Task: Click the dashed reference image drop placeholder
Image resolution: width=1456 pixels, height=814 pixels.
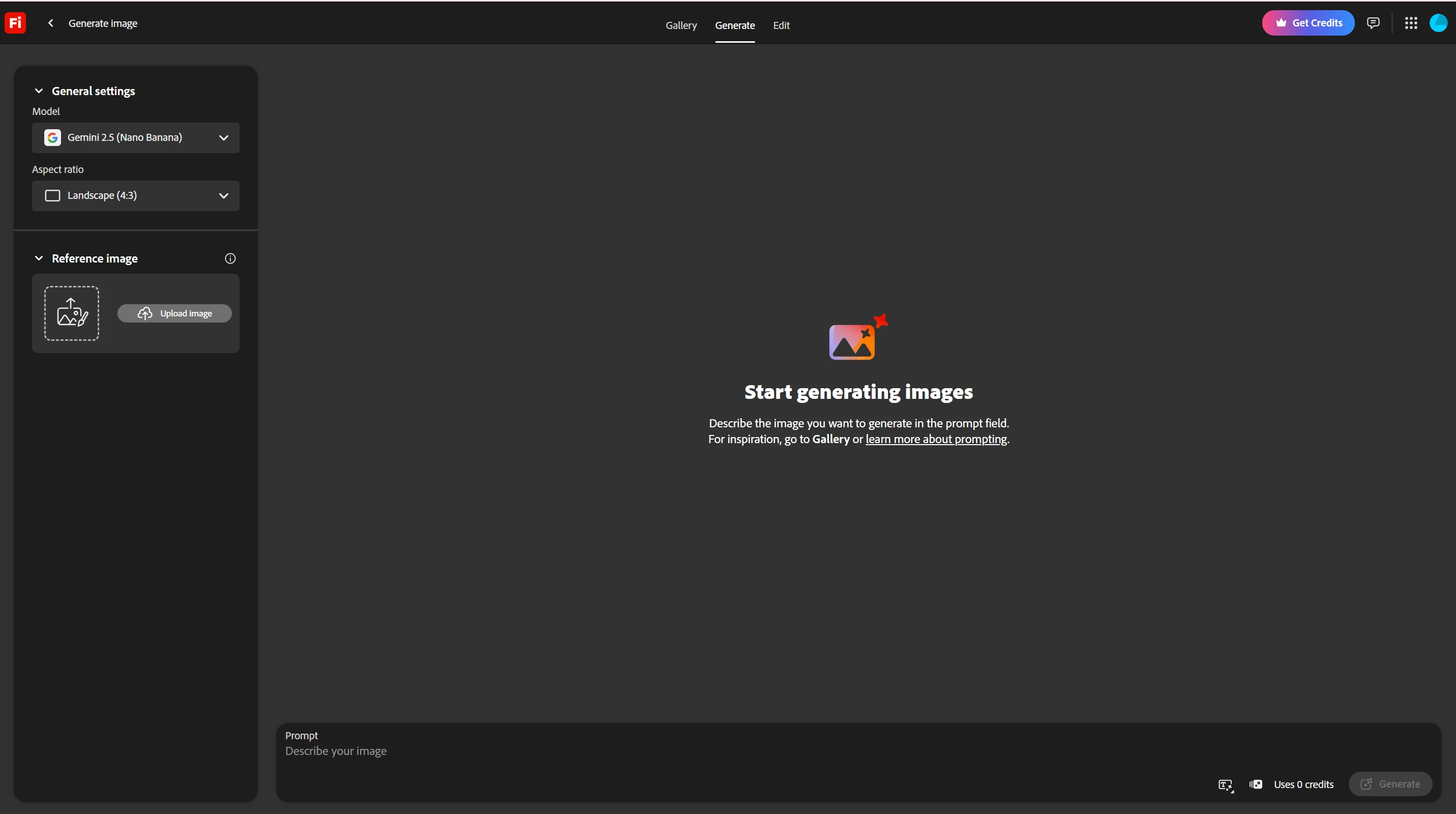Action: [72, 313]
